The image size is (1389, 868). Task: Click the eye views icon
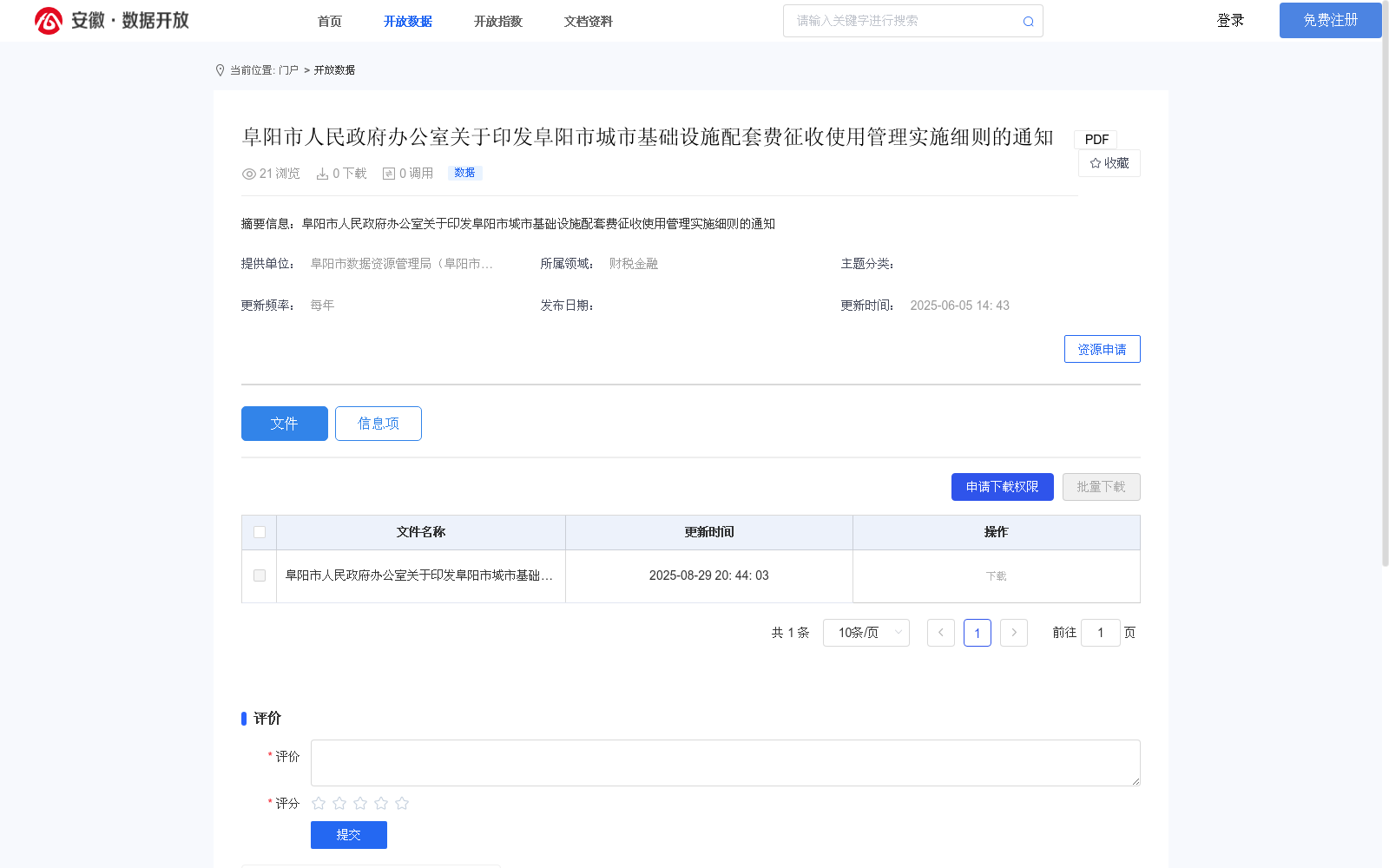pyautogui.click(x=248, y=174)
